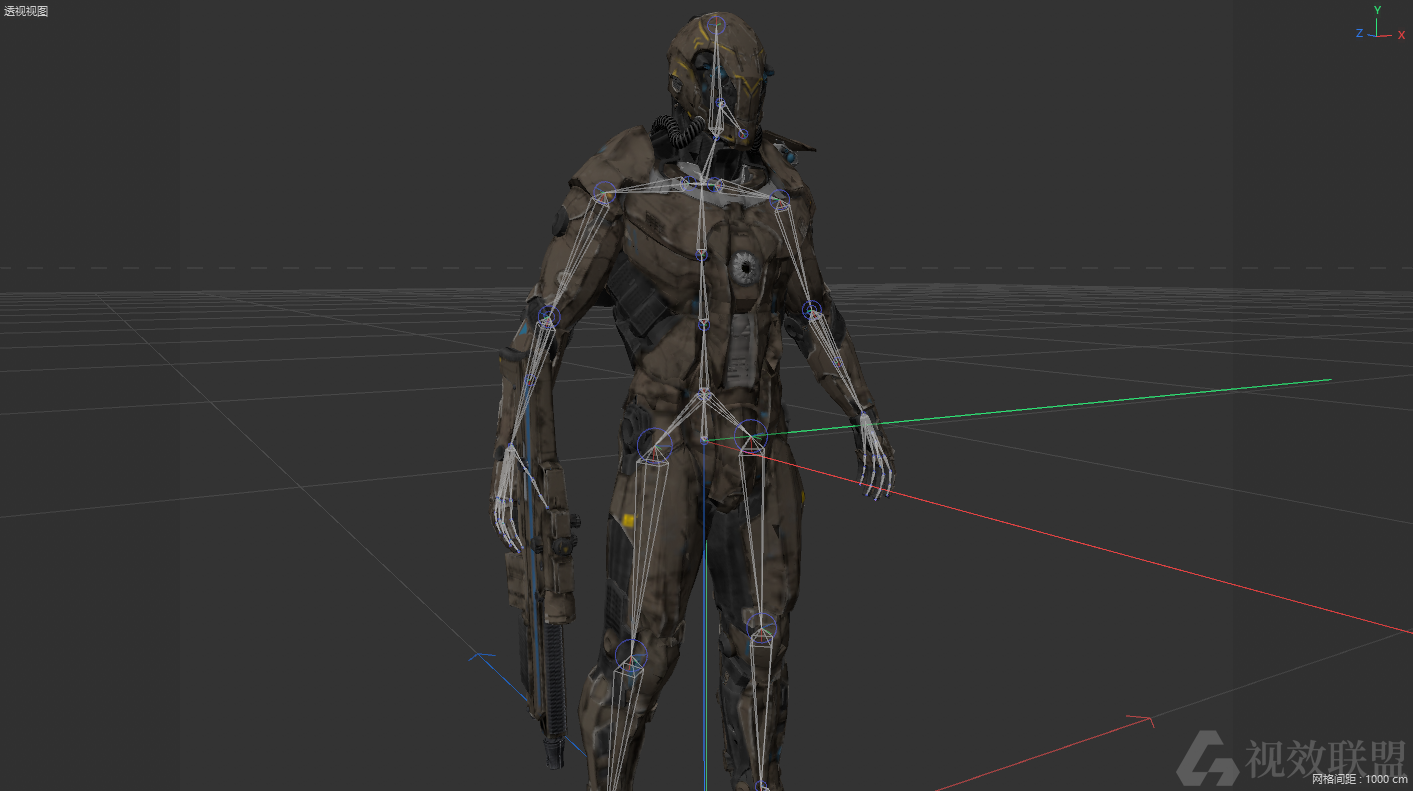Select the elbow joint of the rifle-holding arm

(x=549, y=317)
